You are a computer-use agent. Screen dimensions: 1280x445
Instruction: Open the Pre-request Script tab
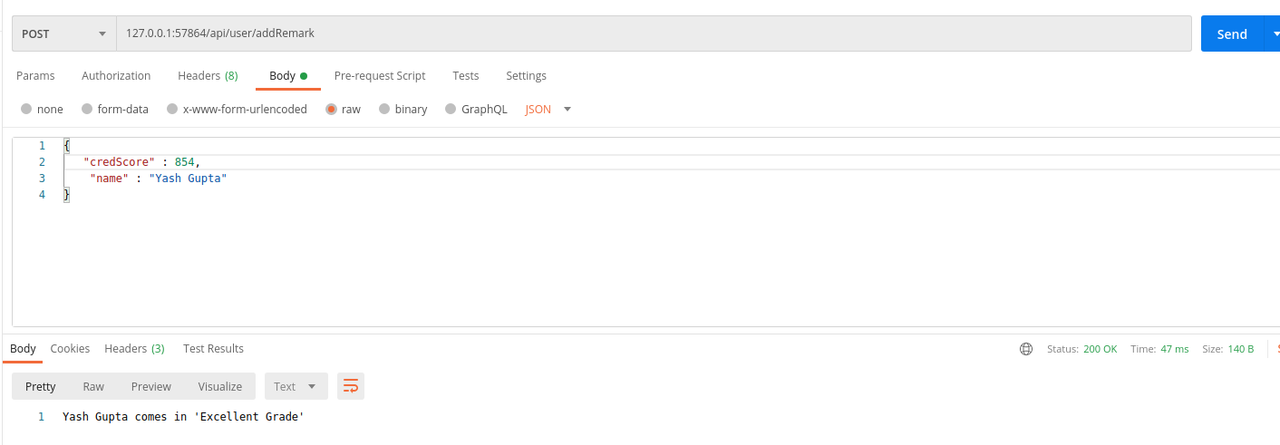coord(380,76)
